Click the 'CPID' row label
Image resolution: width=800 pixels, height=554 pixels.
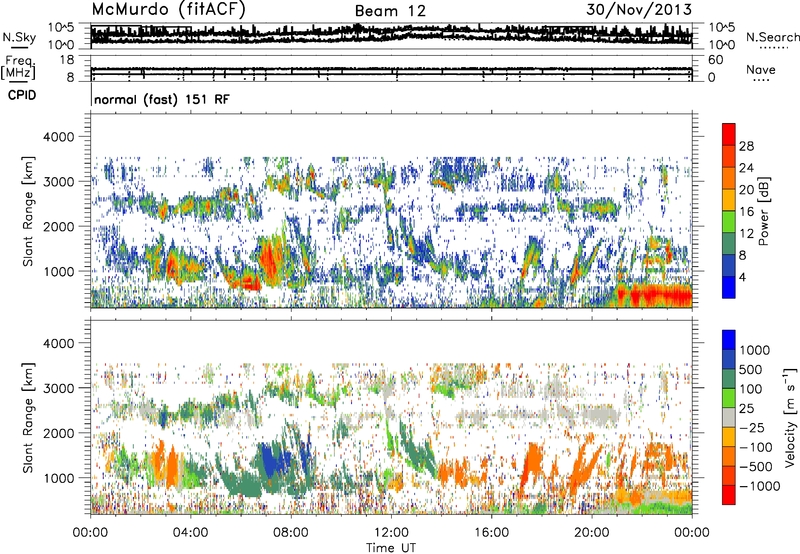tap(22, 95)
